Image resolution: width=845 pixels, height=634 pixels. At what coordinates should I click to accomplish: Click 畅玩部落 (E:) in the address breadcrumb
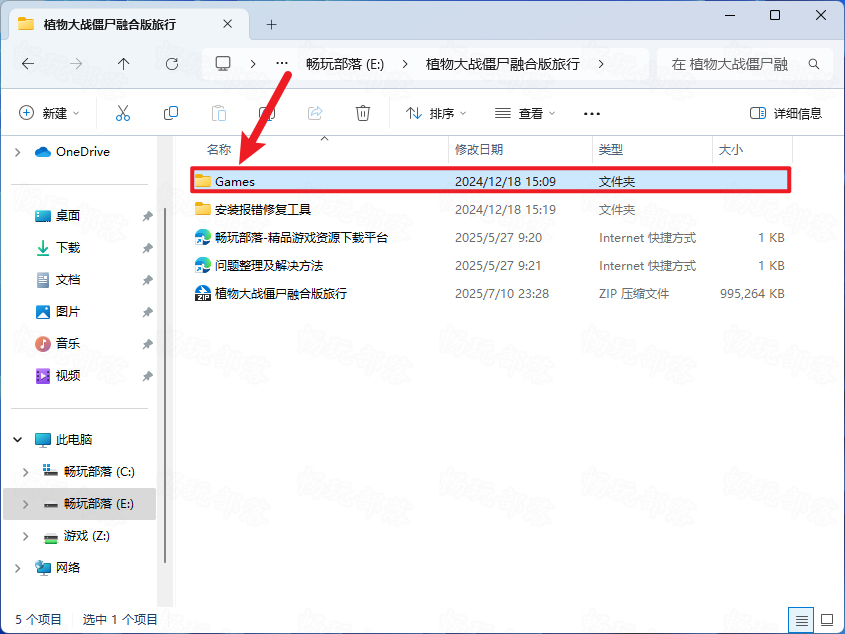345,64
